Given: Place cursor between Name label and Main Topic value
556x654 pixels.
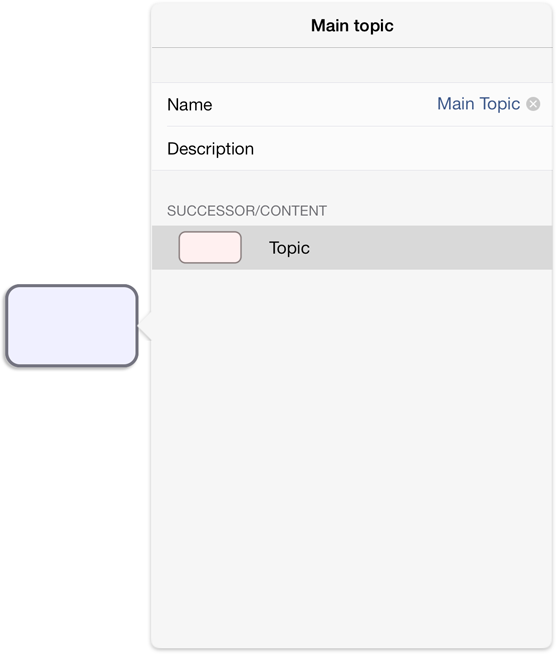Looking at the screenshot, I should (x=325, y=104).
